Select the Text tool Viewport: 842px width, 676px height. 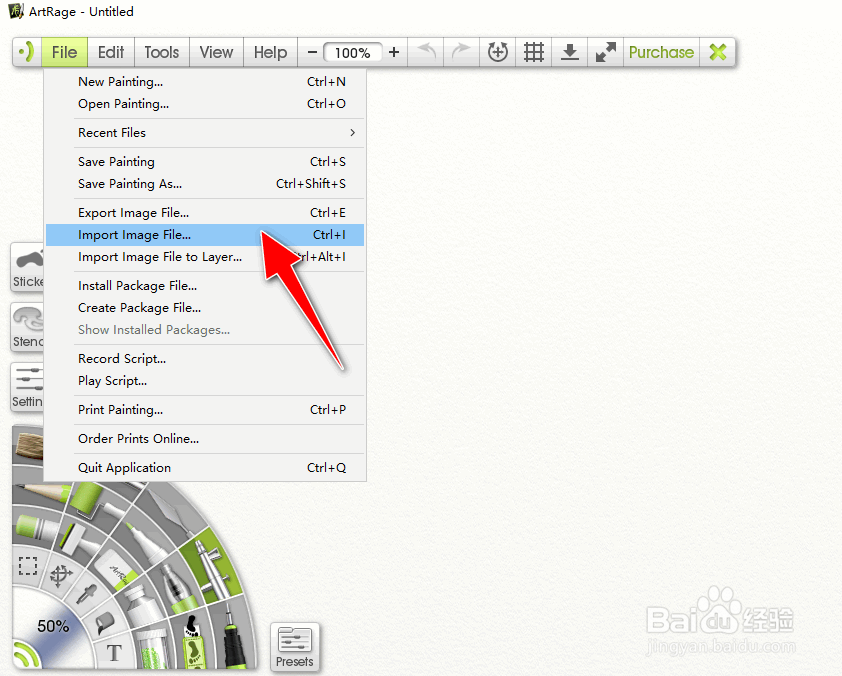coord(114,653)
